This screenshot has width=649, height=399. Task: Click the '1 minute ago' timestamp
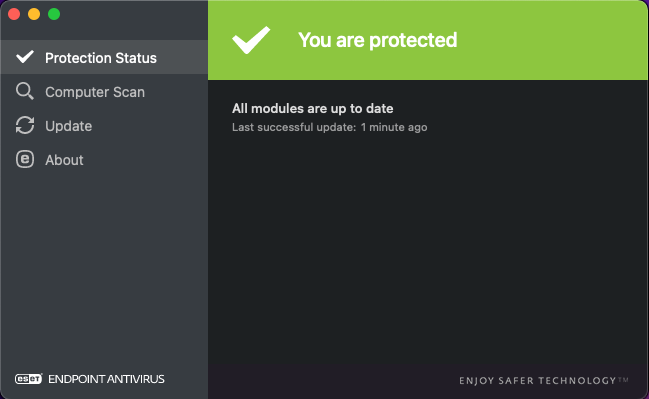pyautogui.click(x=394, y=127)
